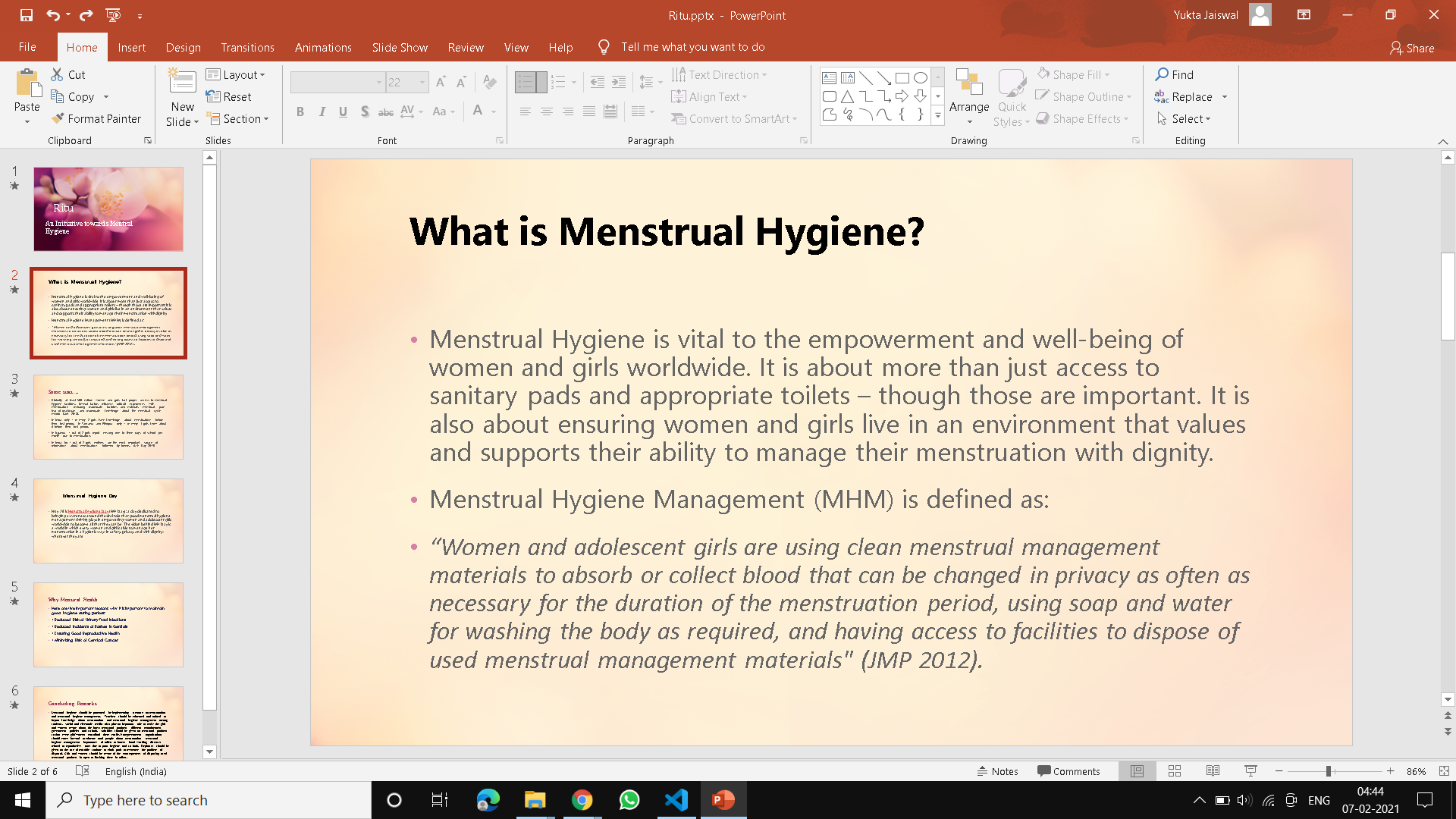The width and height of the screenshot is (1456, 819).
Task: Click the Reset slide button
Action: click(229, 96)
